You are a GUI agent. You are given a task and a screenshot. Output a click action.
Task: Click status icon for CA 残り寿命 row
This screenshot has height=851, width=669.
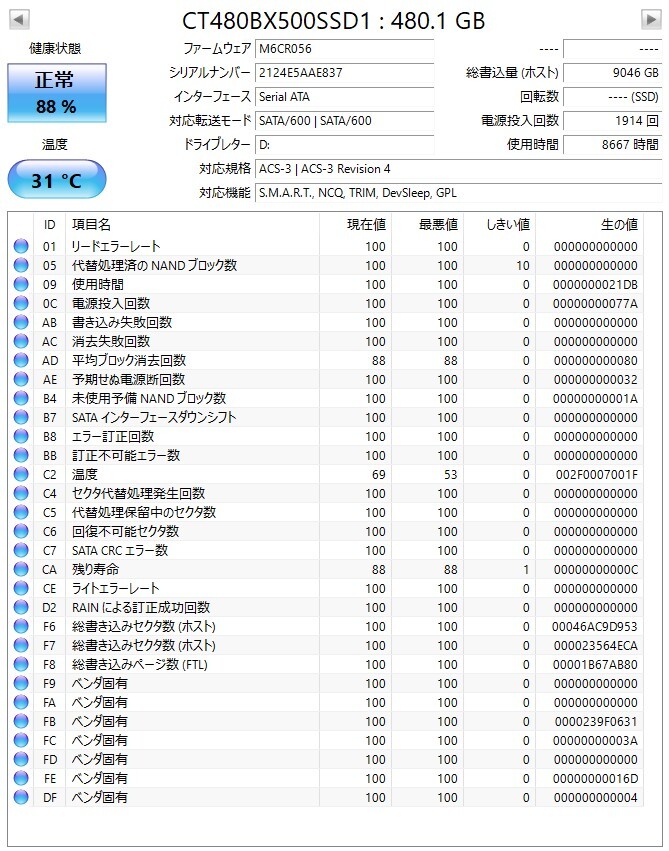coord(21,569)
